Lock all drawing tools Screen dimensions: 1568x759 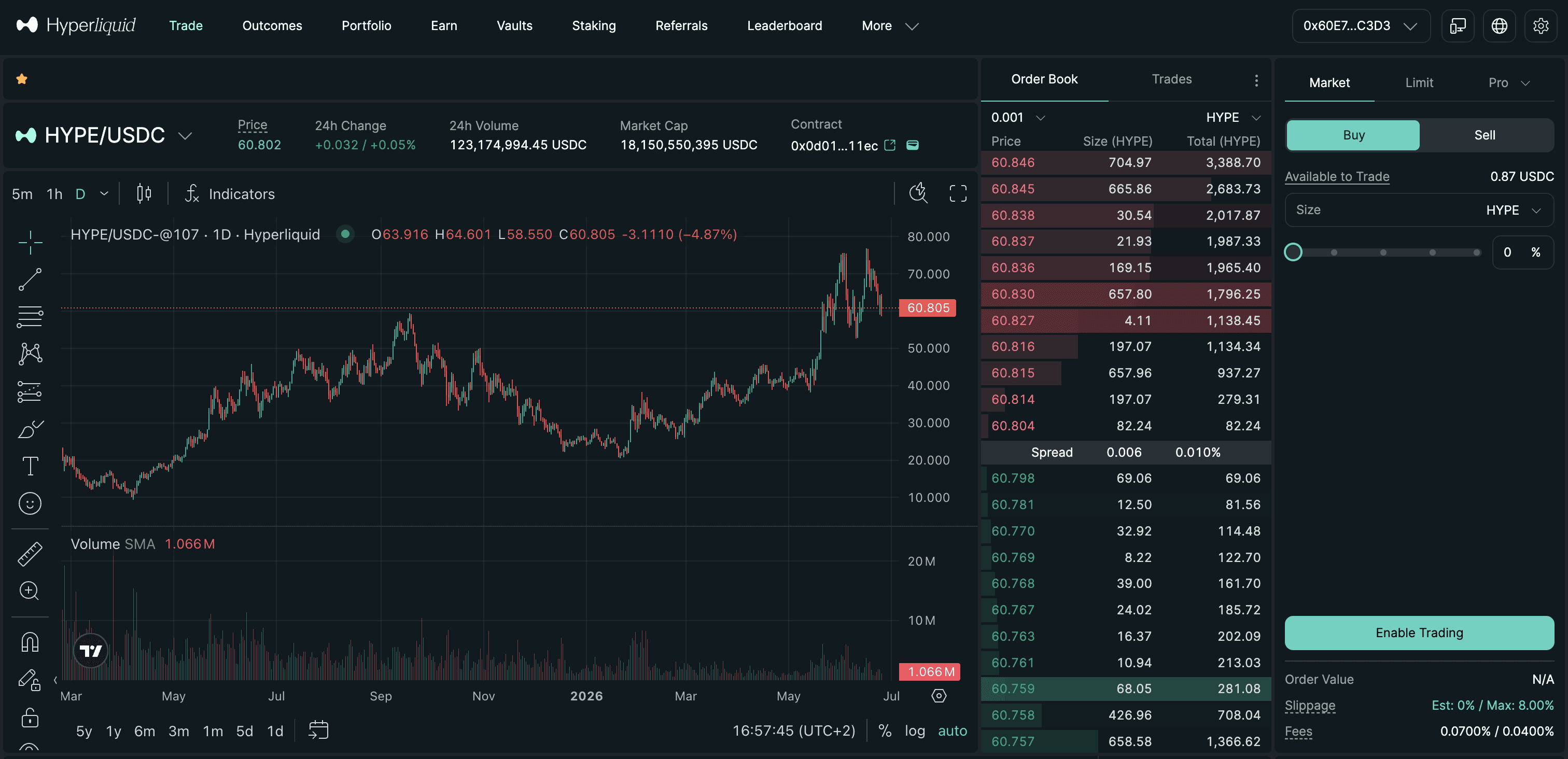[30, 717]
